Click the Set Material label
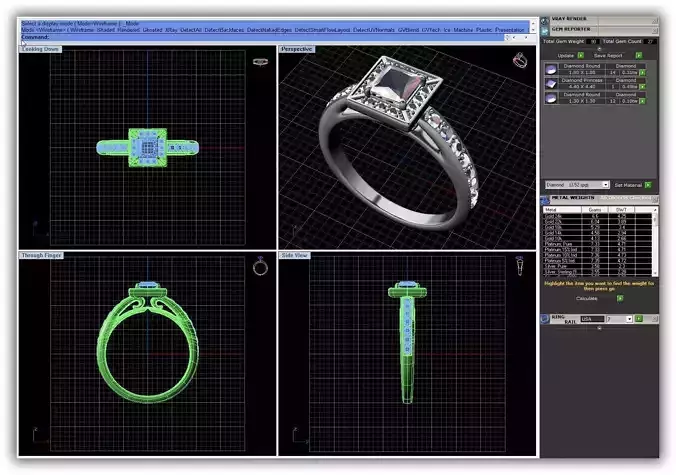 point(628,185)
